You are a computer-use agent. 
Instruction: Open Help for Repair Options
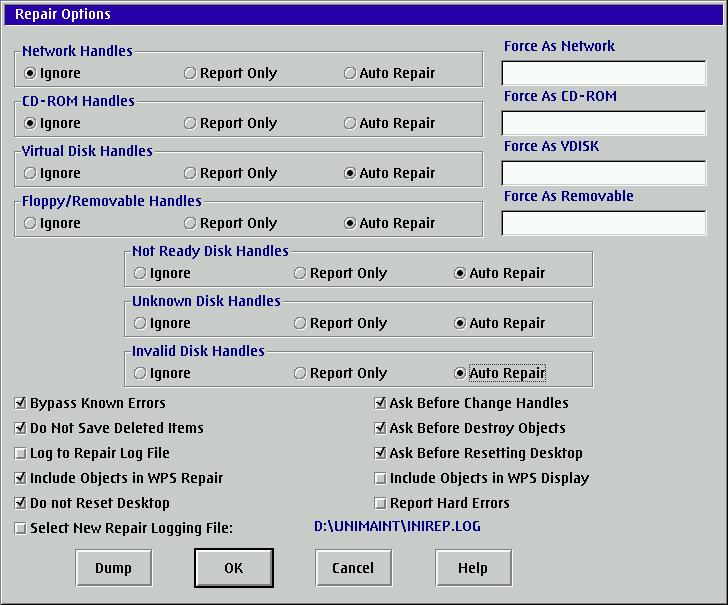[472, 568]
